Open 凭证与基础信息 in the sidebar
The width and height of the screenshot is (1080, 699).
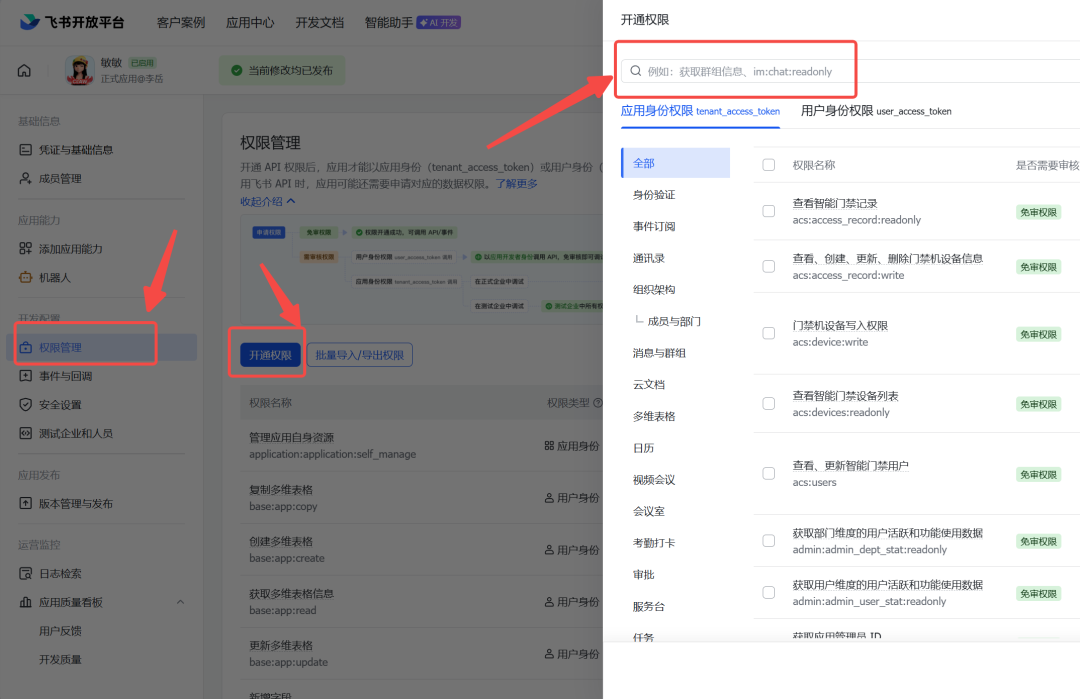[76, 149]
